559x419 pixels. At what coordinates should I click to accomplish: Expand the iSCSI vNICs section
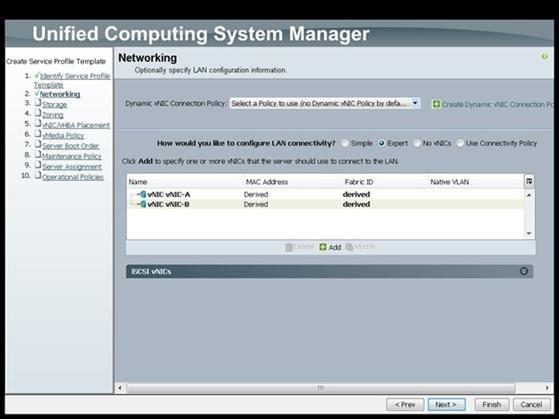point(524,271)
